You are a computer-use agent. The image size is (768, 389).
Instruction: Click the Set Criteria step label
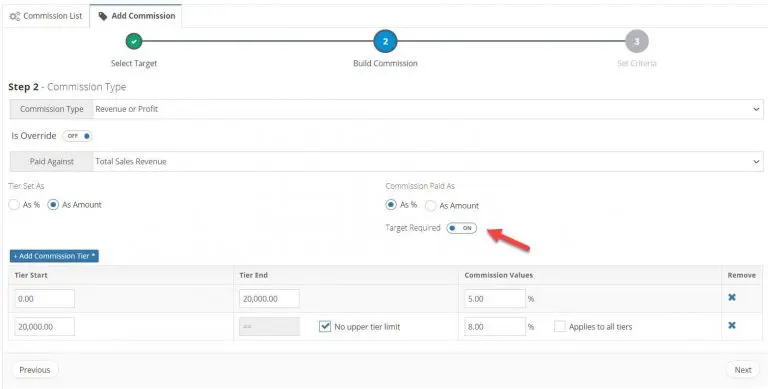[637, 63]
